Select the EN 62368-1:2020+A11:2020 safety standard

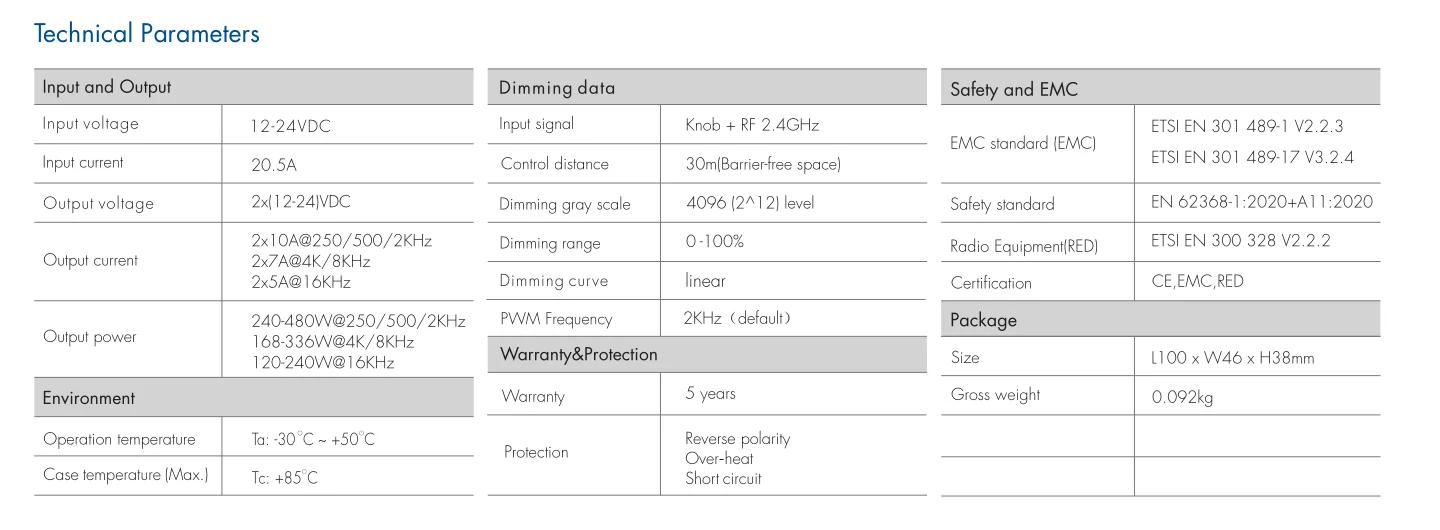click(x=1262, y=203)
